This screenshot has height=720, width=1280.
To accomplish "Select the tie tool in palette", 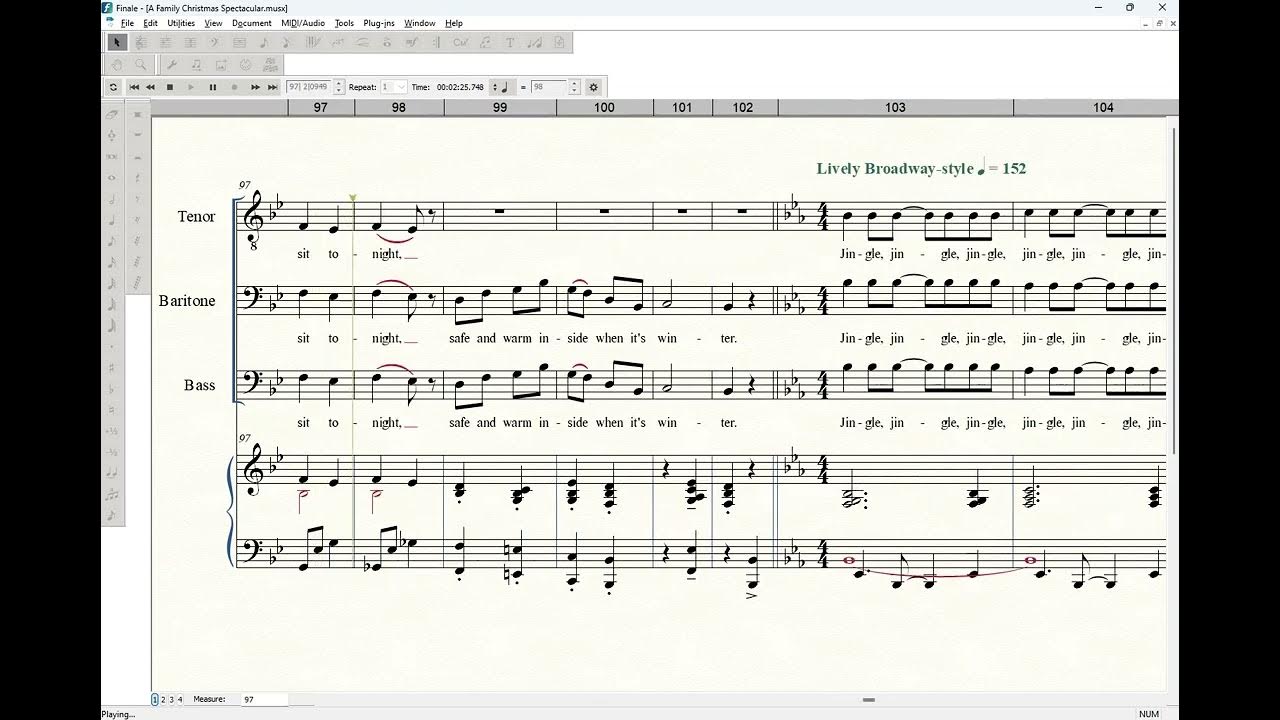I will click(113, 473).
